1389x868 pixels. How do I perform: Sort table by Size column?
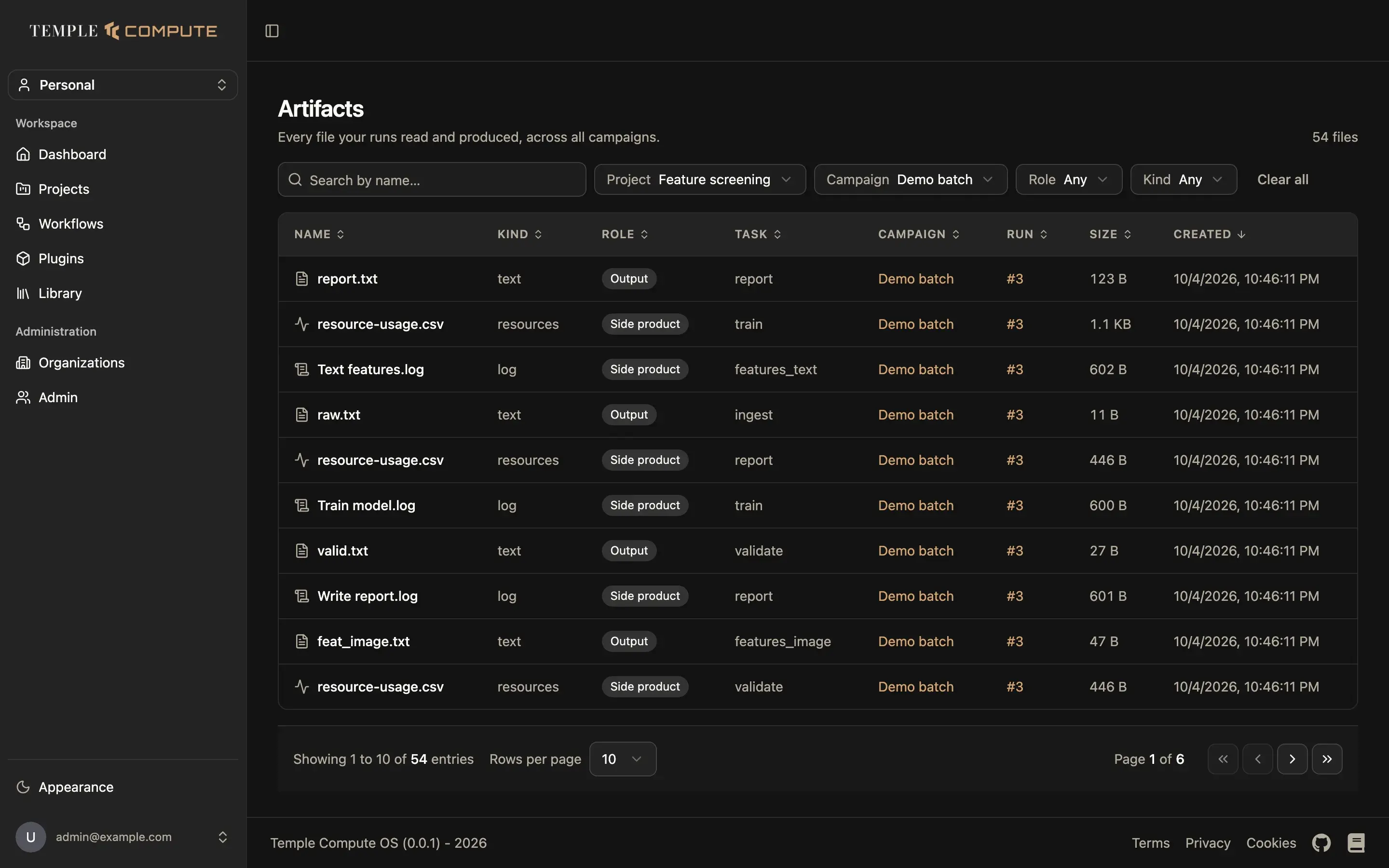click(1110, 234)
